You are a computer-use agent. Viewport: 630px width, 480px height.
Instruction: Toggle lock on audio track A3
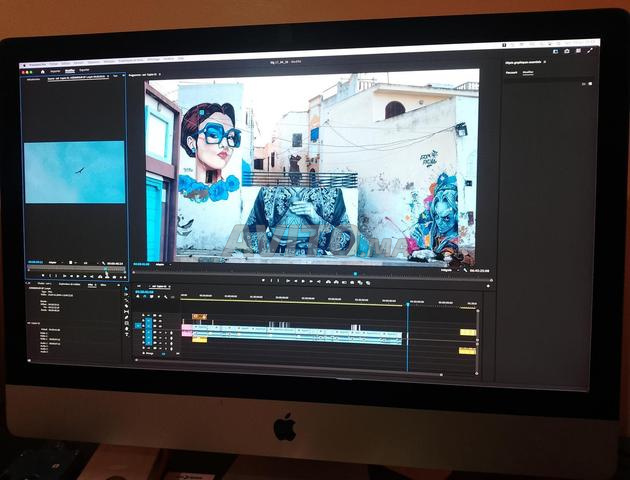(143, 343)
